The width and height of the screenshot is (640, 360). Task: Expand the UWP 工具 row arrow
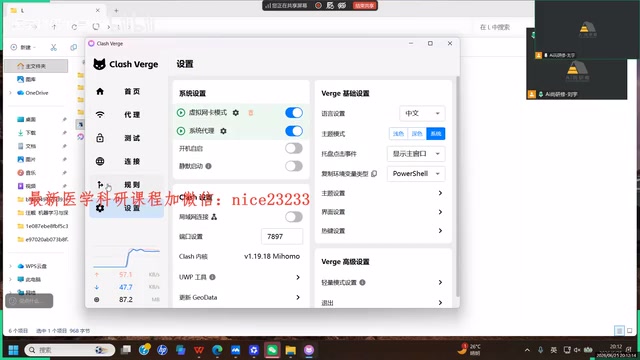coord(298,277)
